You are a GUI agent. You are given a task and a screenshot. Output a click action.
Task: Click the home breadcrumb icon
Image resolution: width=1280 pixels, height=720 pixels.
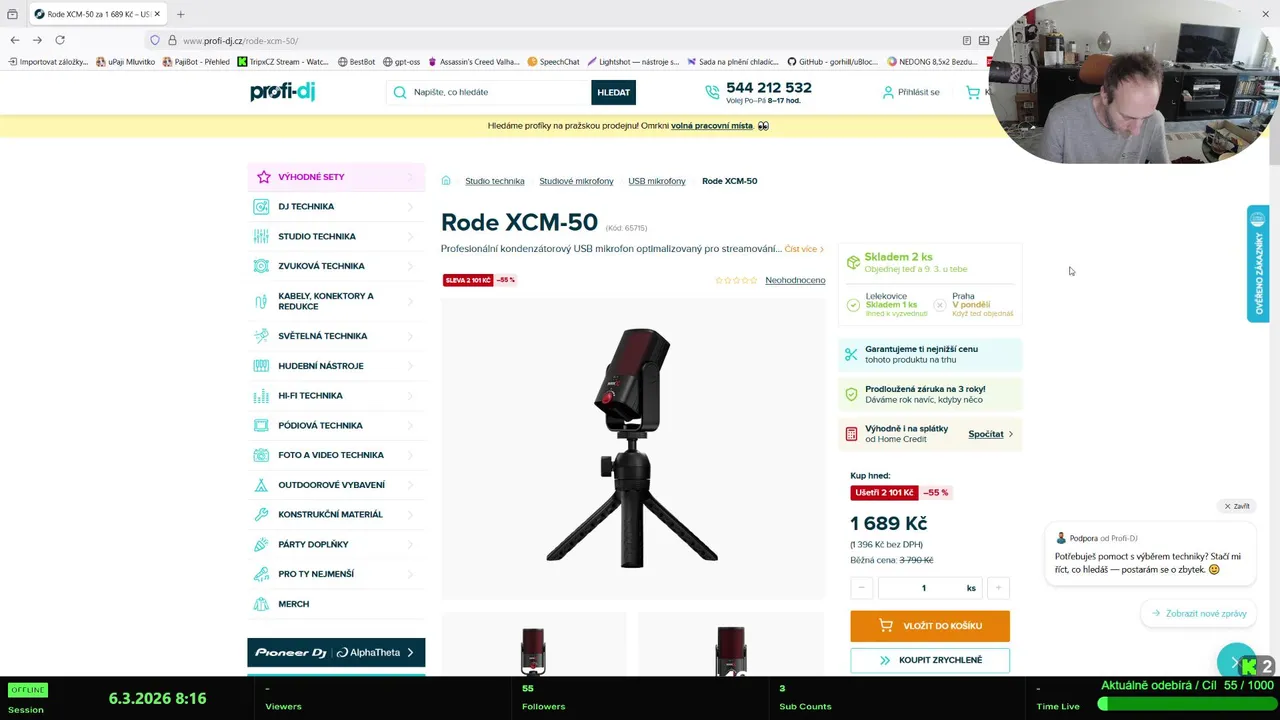446,181
